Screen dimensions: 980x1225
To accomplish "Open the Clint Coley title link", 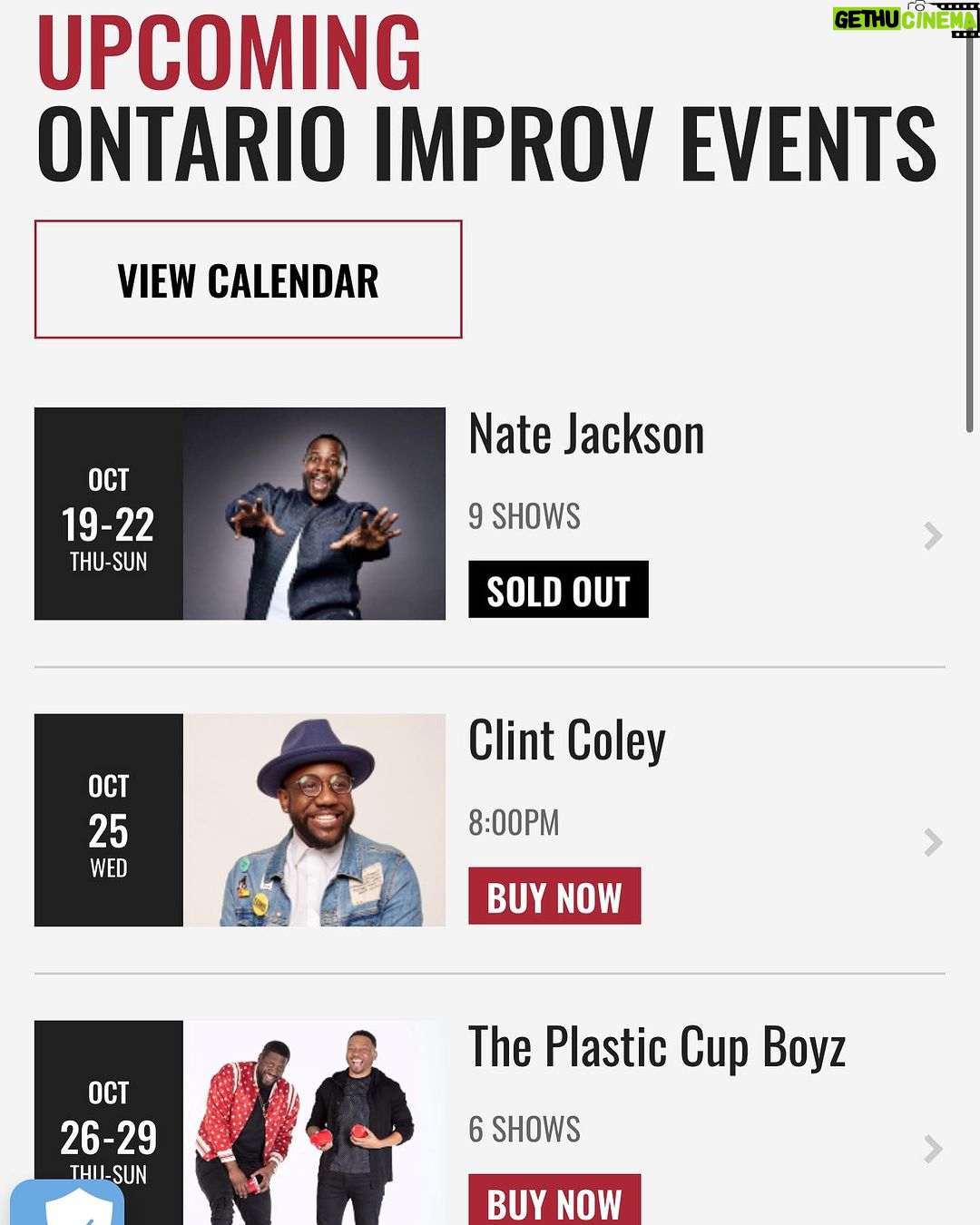I will pyautogui.click(x=567, y=741).
